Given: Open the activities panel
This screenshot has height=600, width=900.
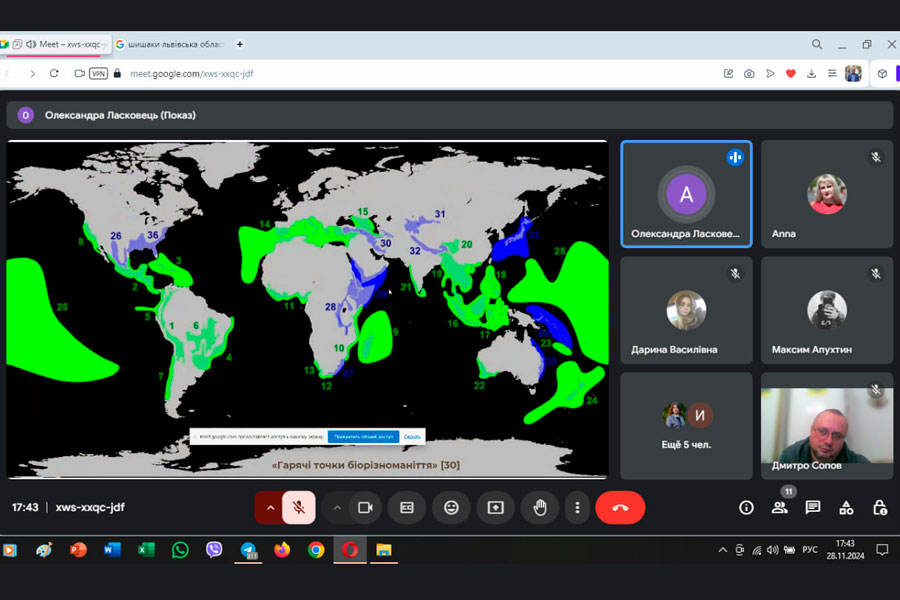Looking at the screenshot, I should 846,507.
